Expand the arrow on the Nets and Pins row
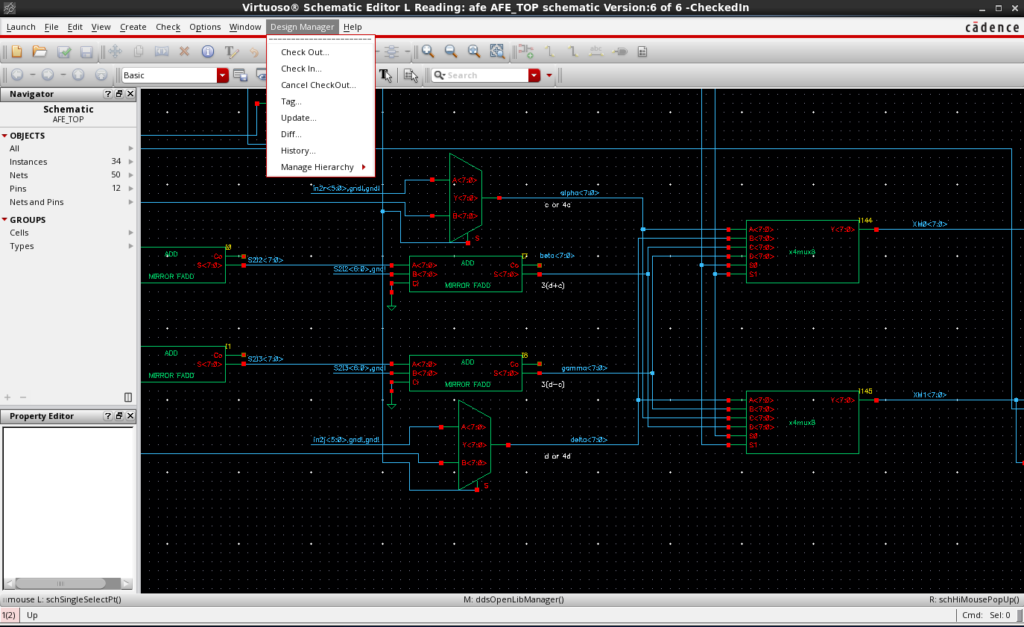The image size is (1024, 627). pyautogui.click(x=131, y=202)
